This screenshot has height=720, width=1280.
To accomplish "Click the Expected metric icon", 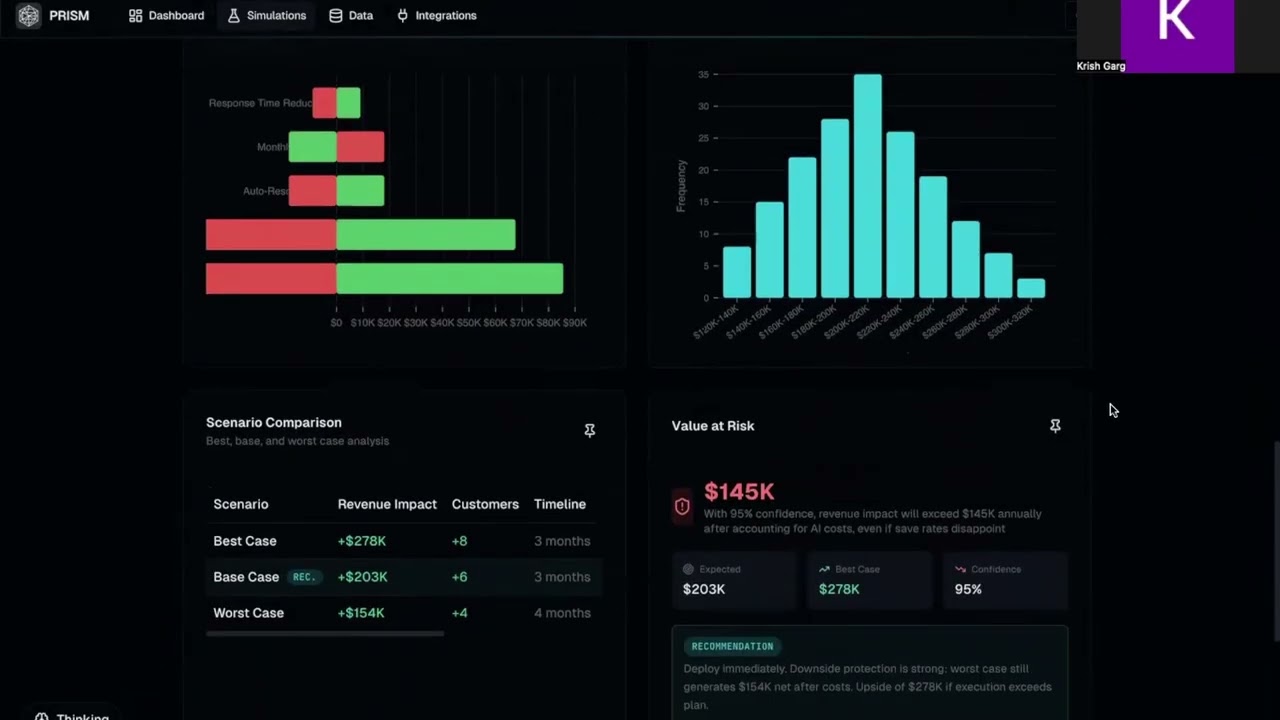I will pos(688,569).
